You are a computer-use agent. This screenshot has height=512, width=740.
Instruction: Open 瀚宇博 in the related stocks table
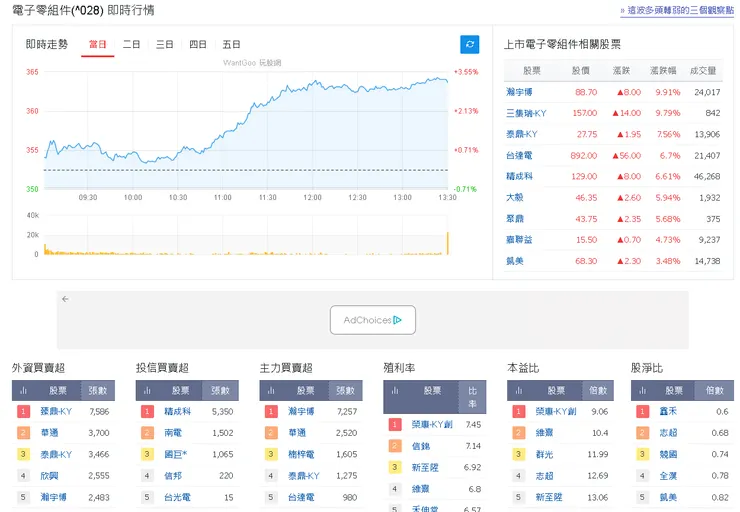[x=519, y=92]
